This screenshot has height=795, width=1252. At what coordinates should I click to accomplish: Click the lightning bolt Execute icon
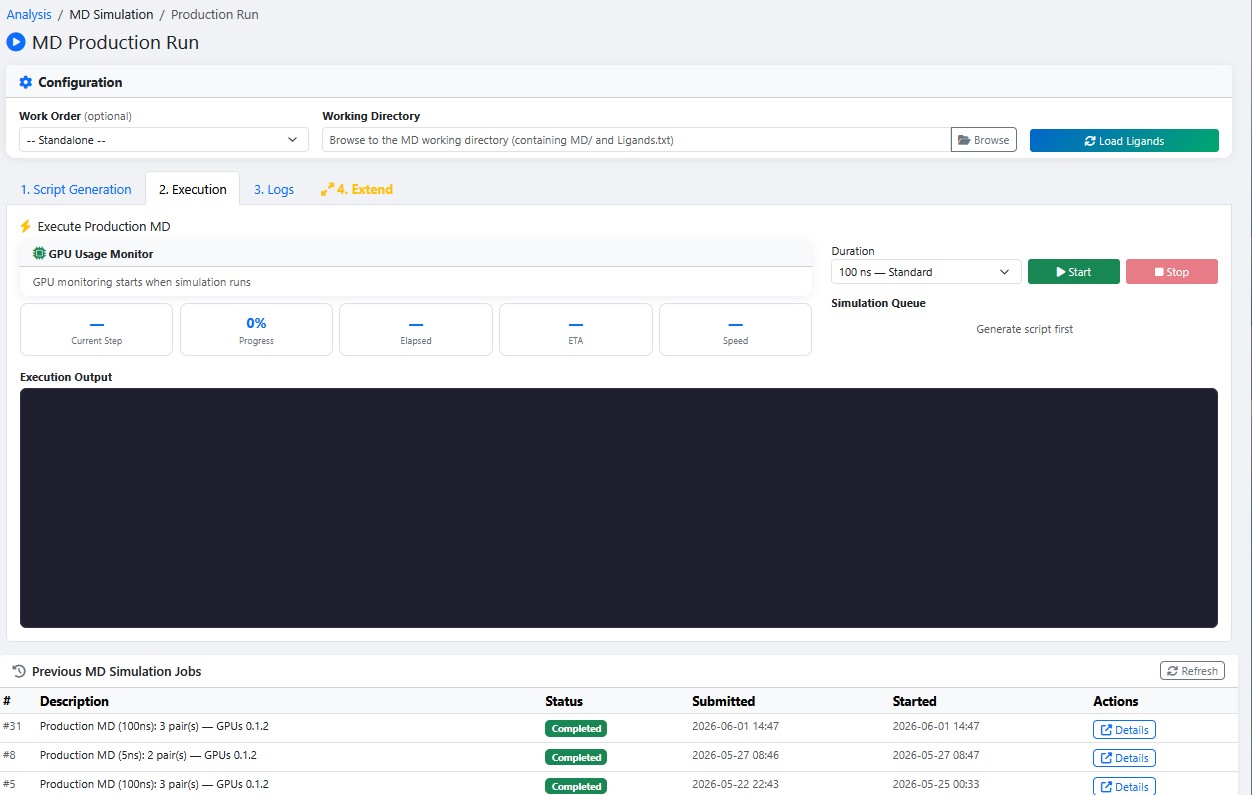tap(26, 226)
